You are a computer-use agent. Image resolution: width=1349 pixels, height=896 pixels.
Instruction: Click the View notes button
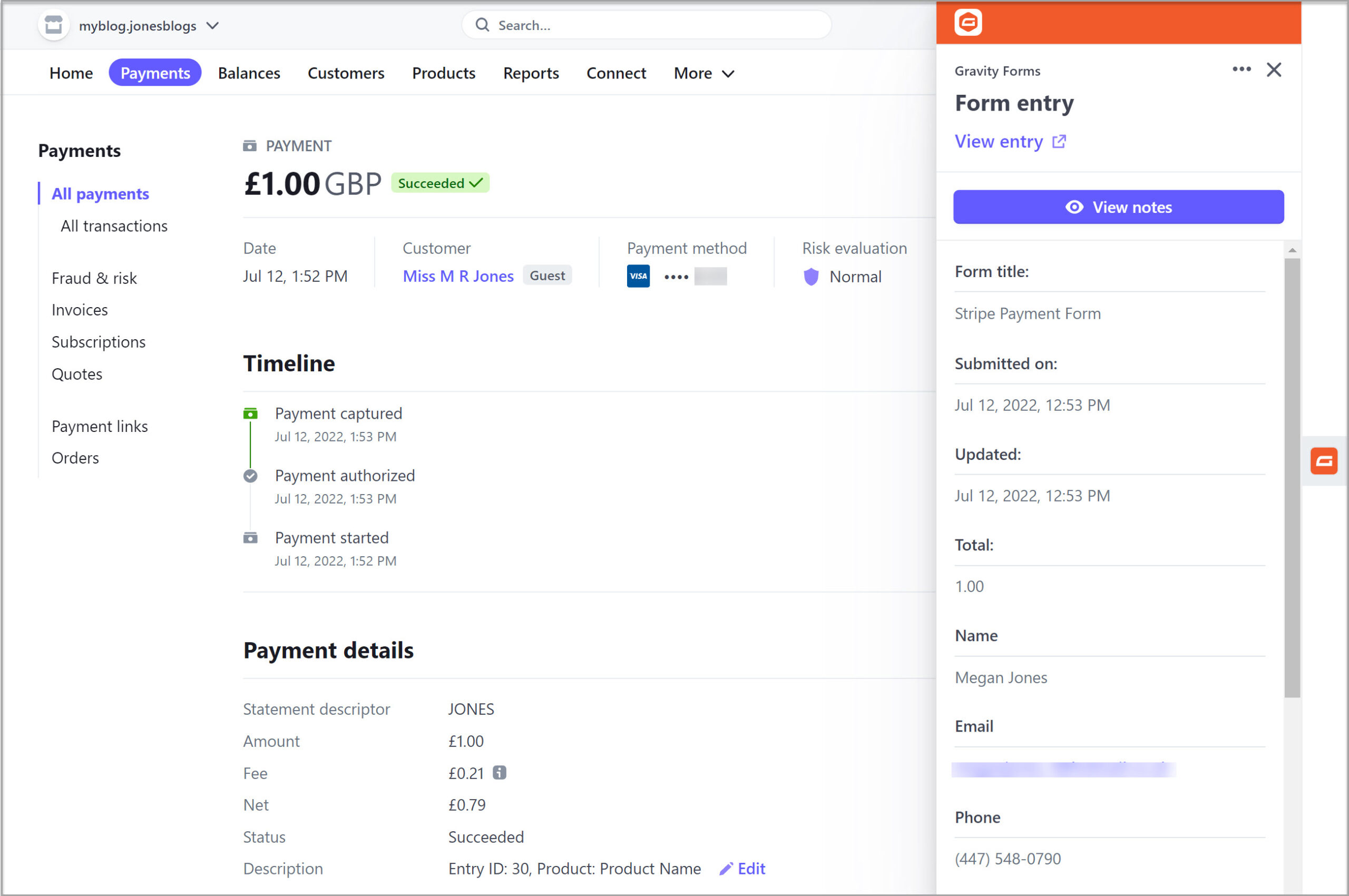(x=1118, y=207)
